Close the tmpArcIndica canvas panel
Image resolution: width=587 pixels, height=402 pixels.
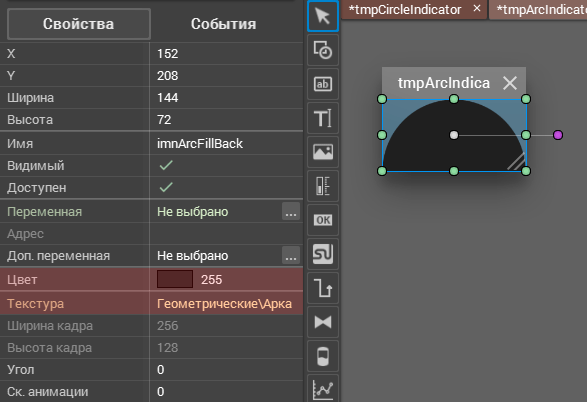click(510, 83)
